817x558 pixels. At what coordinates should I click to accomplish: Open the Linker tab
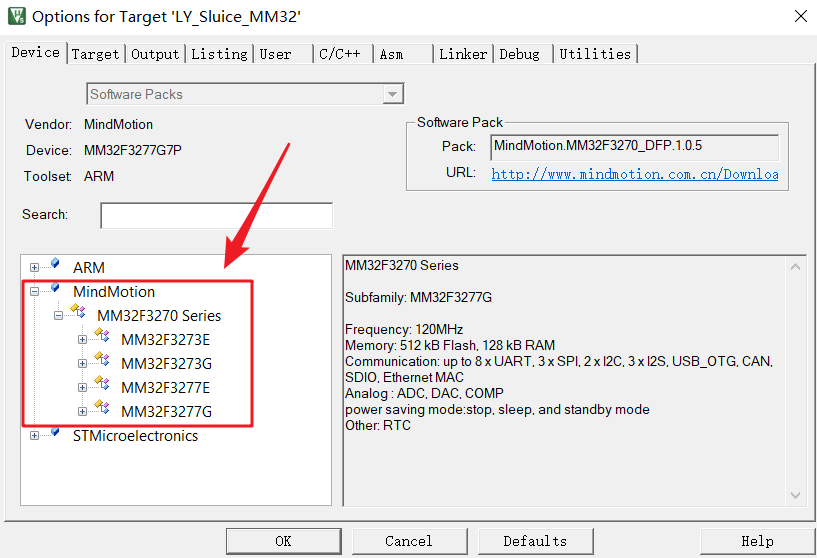(x=463, y=54)
